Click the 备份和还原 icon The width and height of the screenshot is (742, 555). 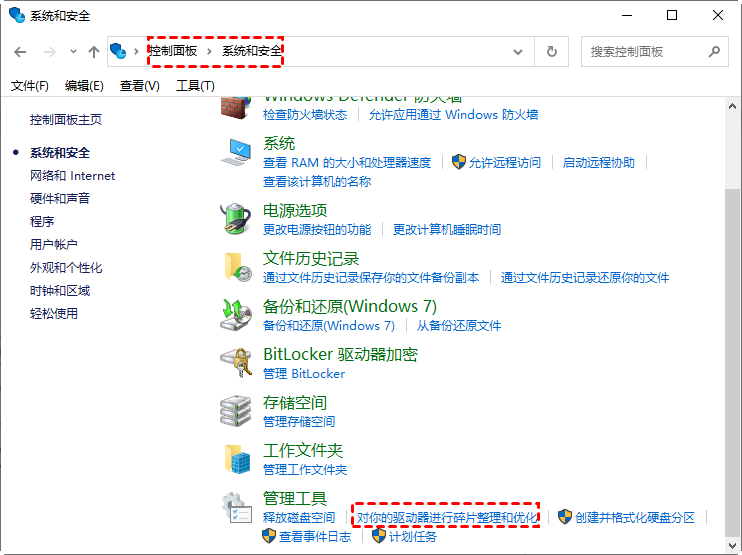click(x=237, y=314)
